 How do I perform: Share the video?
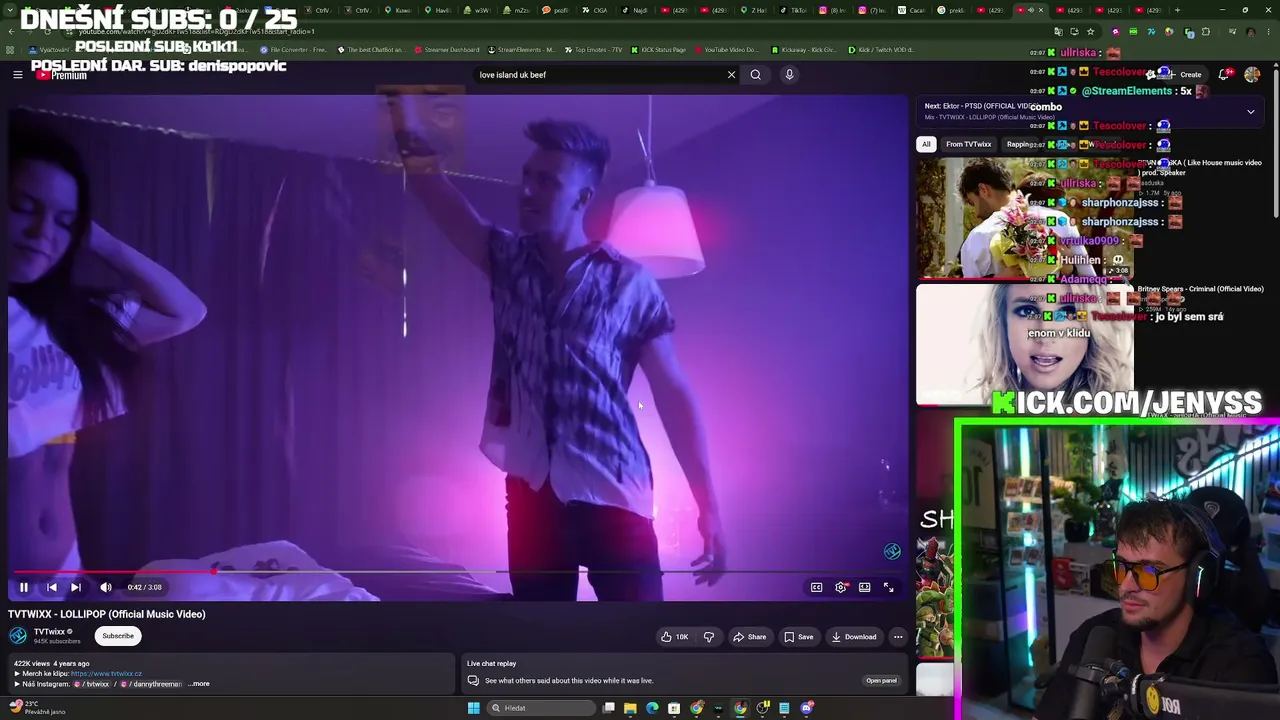pos(750,637)
